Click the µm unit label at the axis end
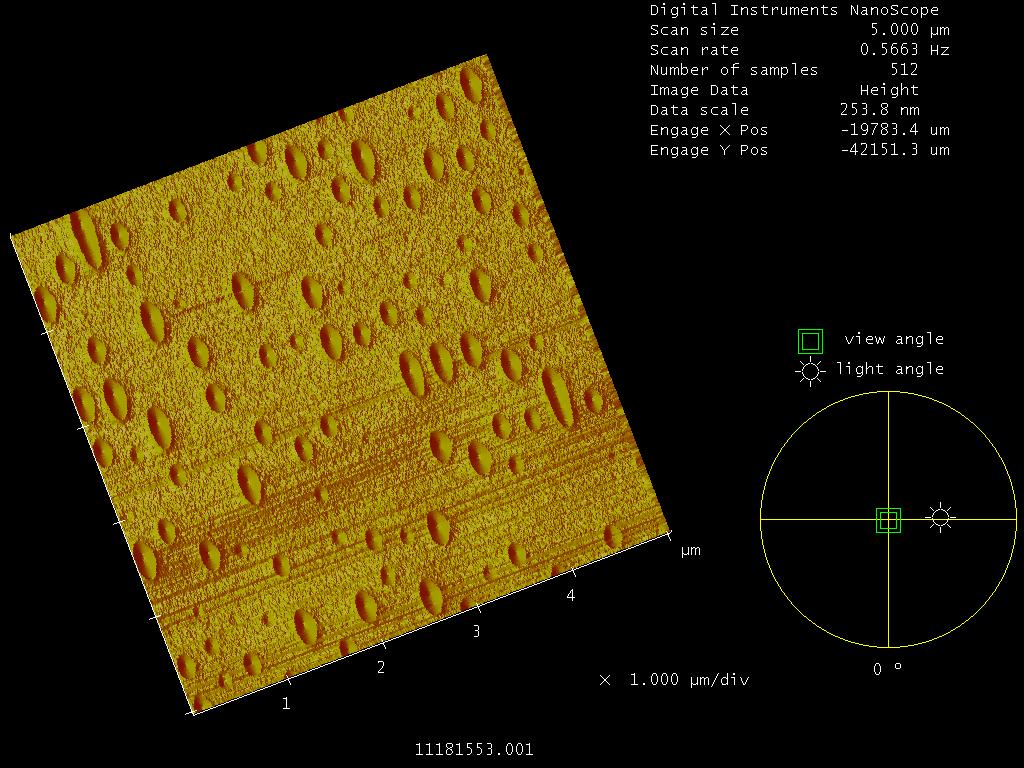This screenshot has height=768, width=1024. tap(690, 550)
